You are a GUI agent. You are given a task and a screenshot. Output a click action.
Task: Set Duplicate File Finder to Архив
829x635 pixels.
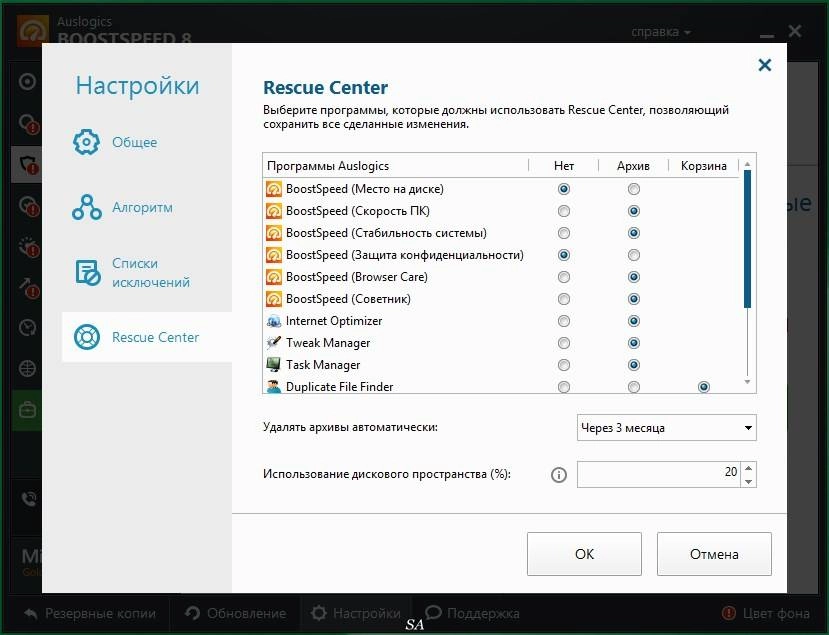click(633, 387)
